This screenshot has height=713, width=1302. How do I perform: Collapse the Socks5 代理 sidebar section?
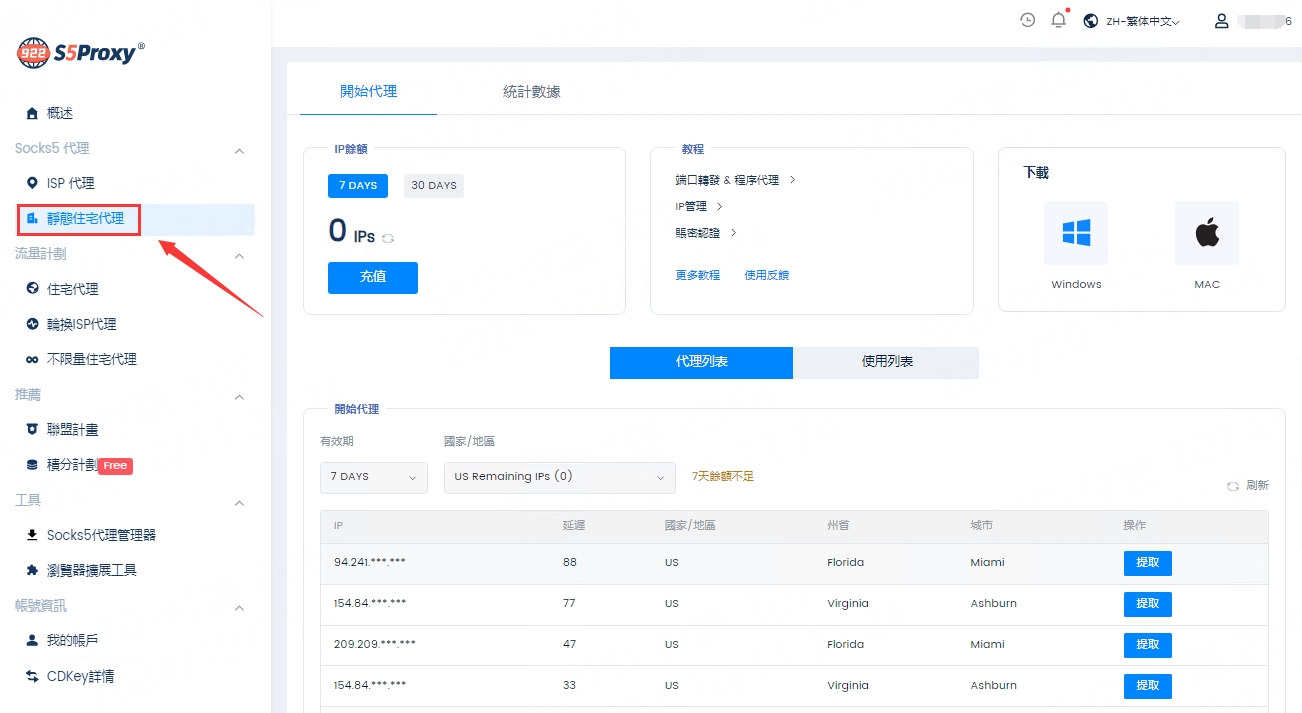(x=239, y=150)
